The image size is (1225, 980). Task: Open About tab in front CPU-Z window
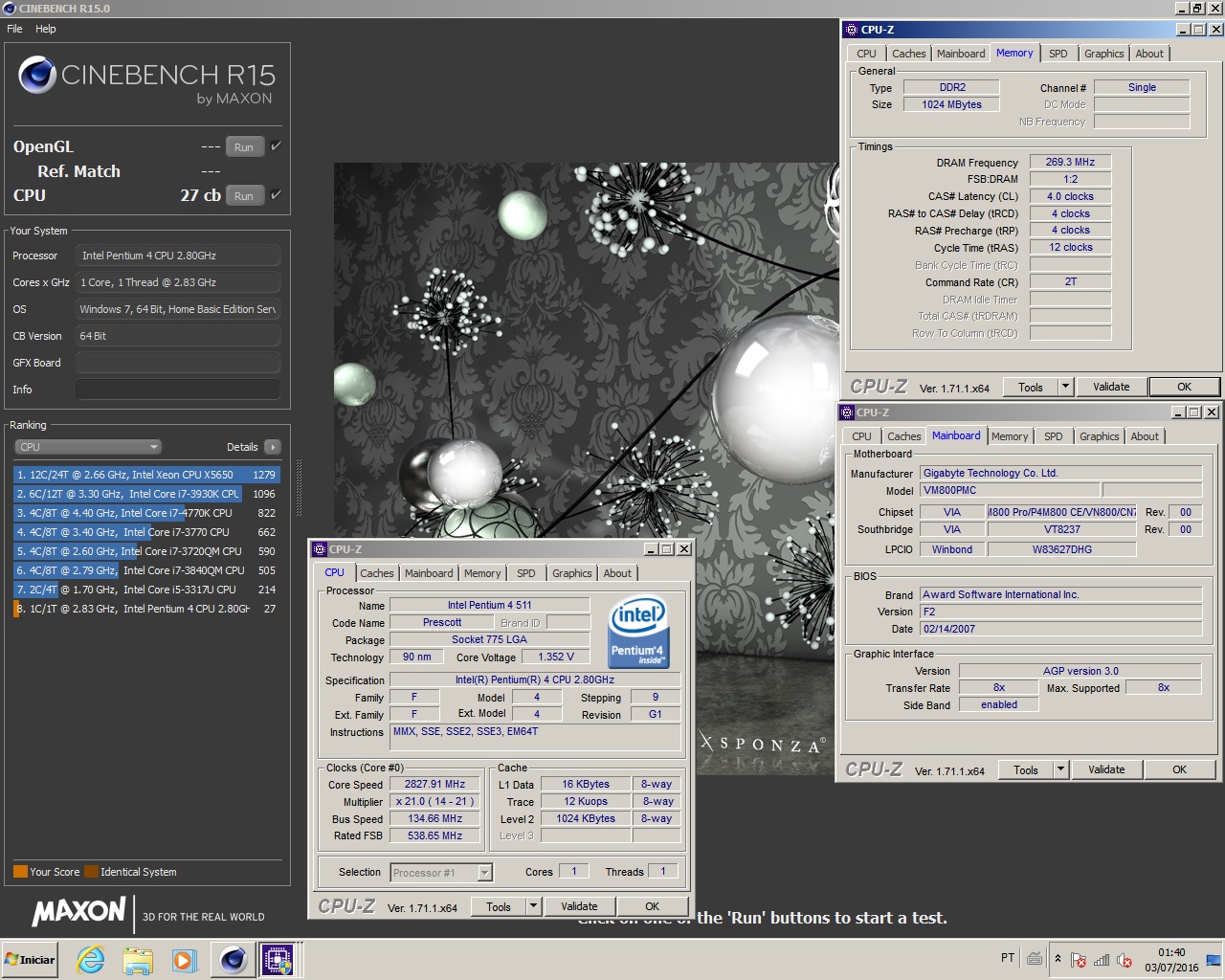(x=617, y=573)
